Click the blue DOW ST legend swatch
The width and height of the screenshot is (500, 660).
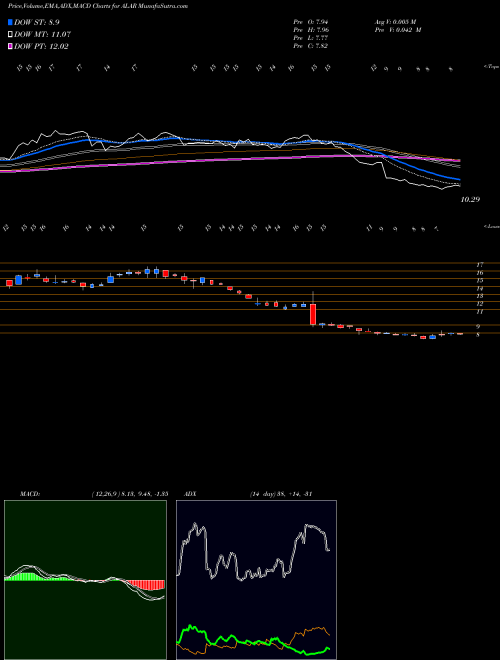pyautogui.click(x=10, y=22)
